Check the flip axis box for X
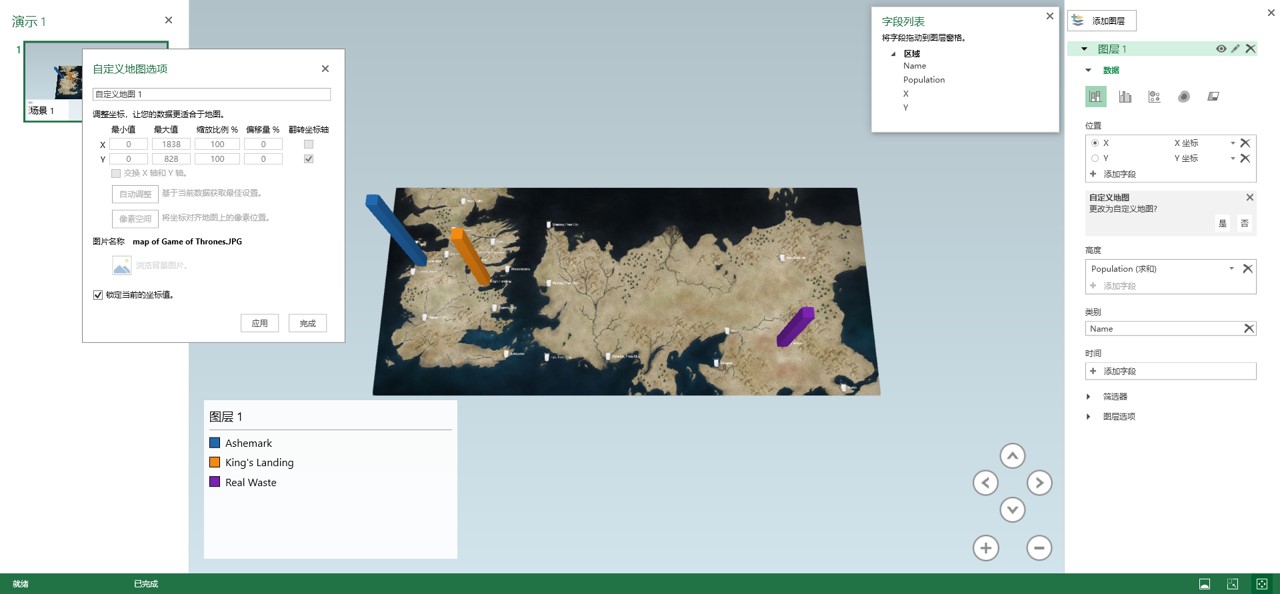 coord(308,144)
